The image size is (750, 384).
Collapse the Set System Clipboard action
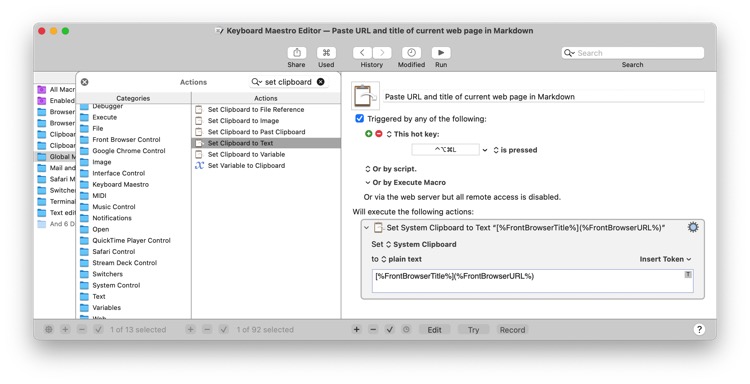366,228
